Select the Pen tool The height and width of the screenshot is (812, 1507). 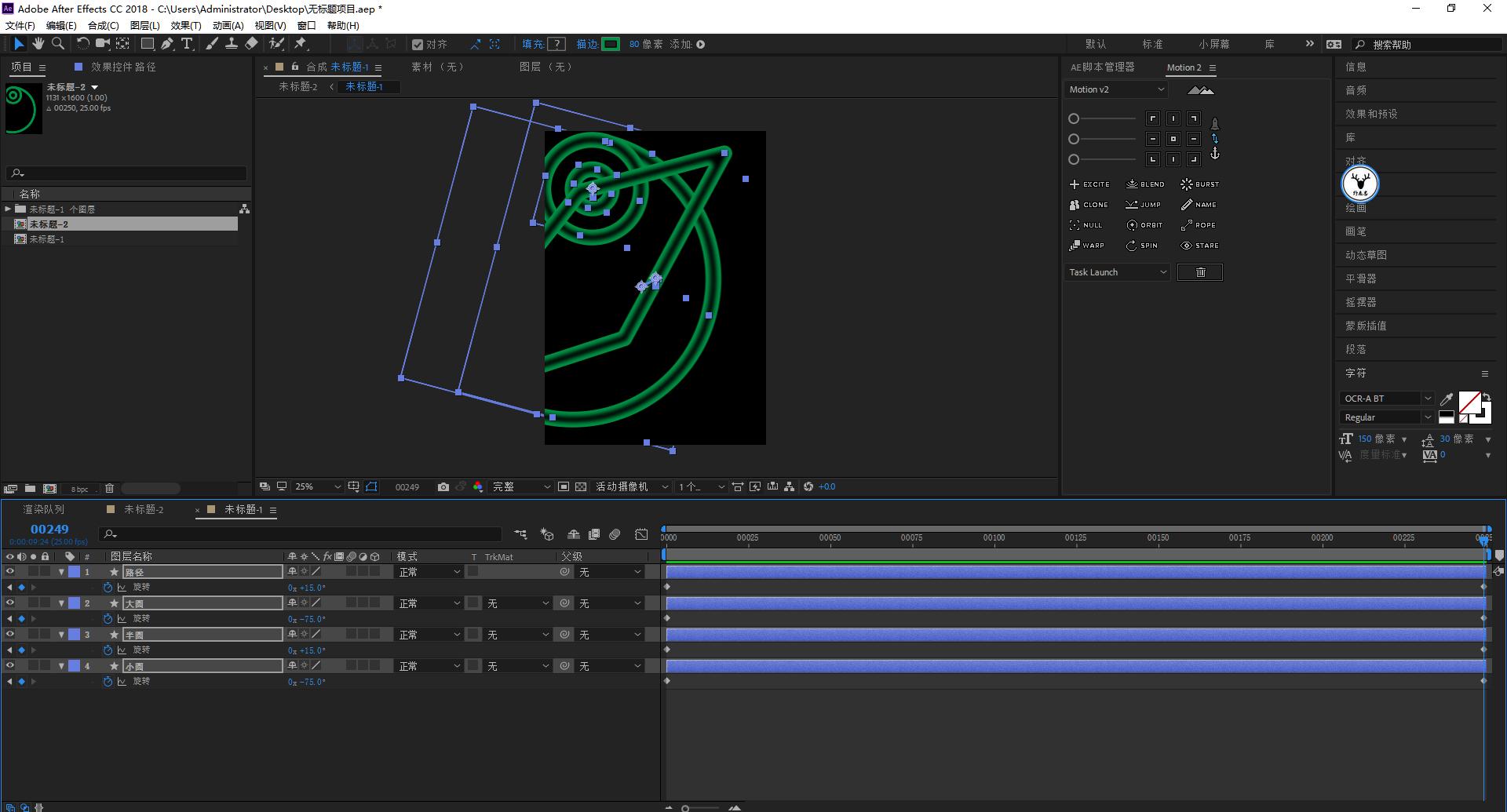[167, 44]
